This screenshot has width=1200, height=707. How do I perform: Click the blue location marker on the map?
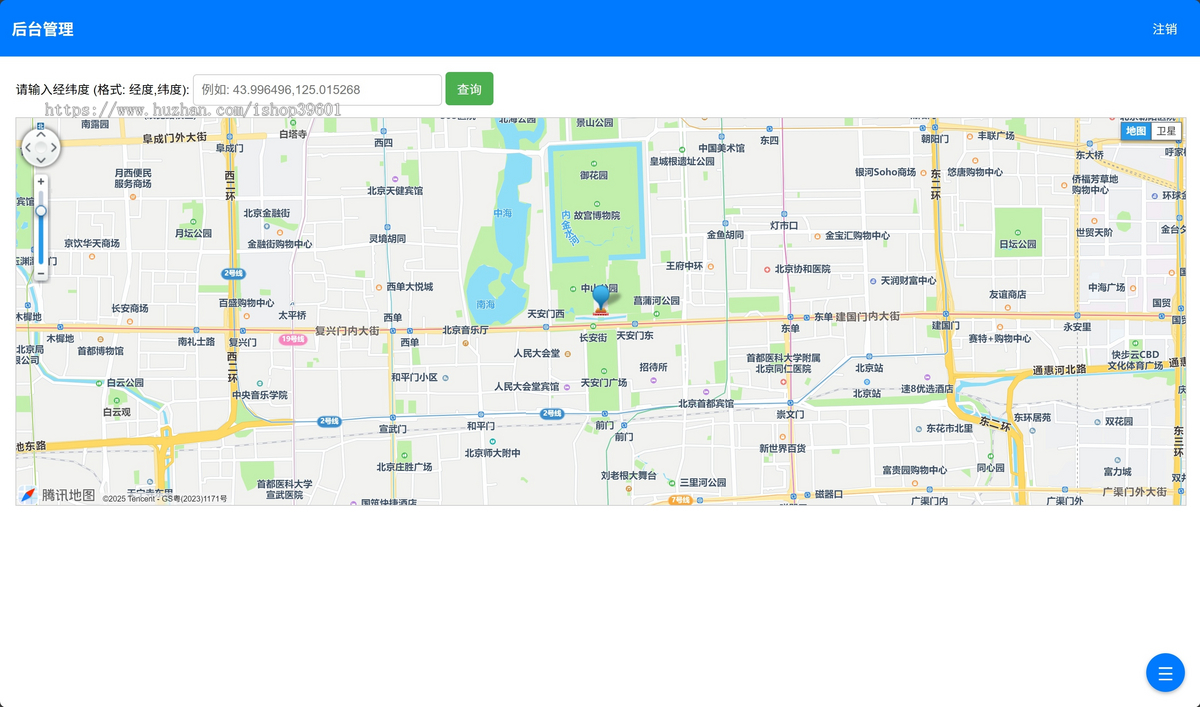click(x=601, y=299)
